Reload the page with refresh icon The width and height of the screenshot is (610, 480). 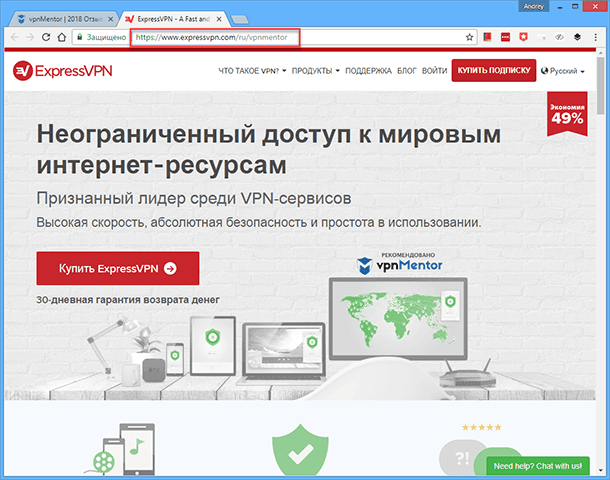coord(46,37)
